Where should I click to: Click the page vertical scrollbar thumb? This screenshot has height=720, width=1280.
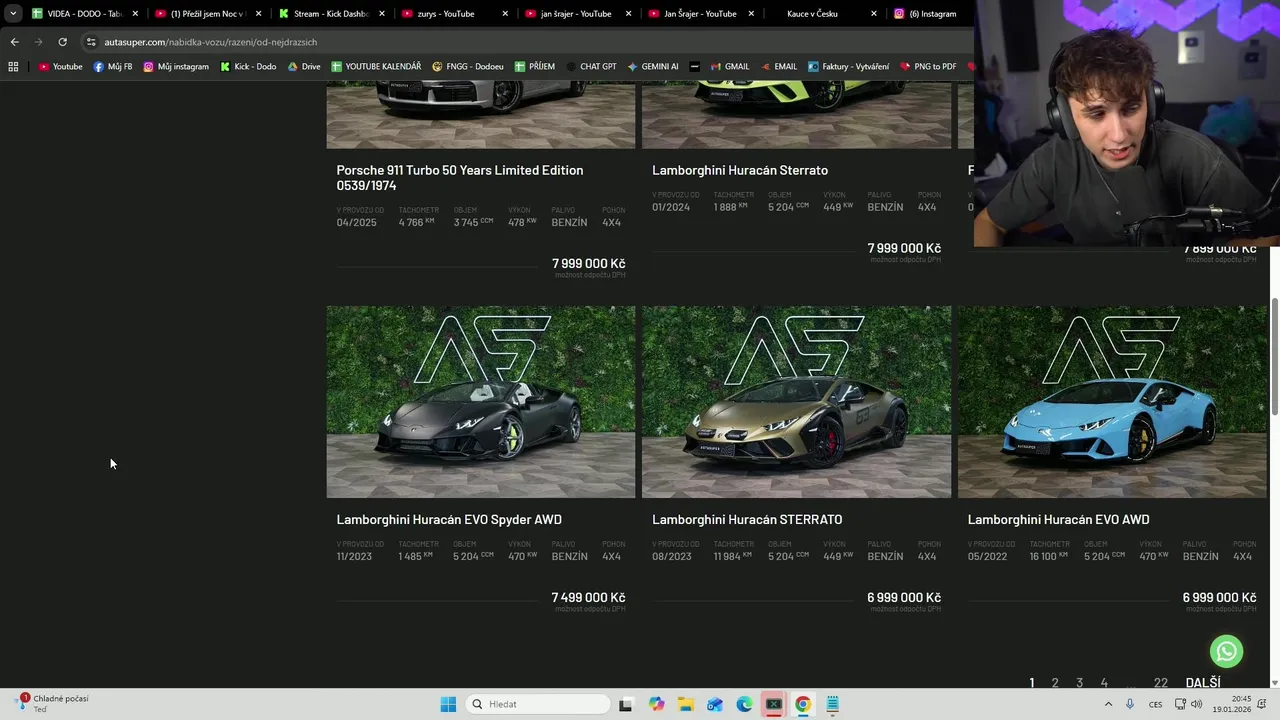coord(1274,357)
